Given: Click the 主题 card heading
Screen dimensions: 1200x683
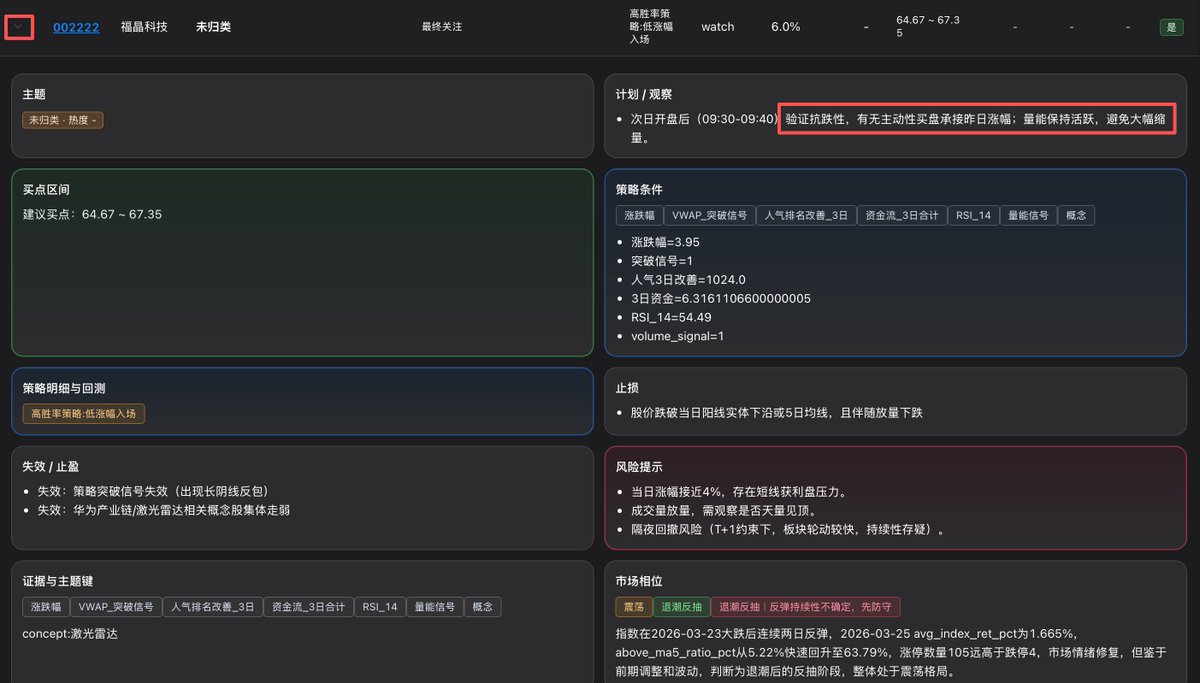Looking at the screenshot, I should coord(34,94).
